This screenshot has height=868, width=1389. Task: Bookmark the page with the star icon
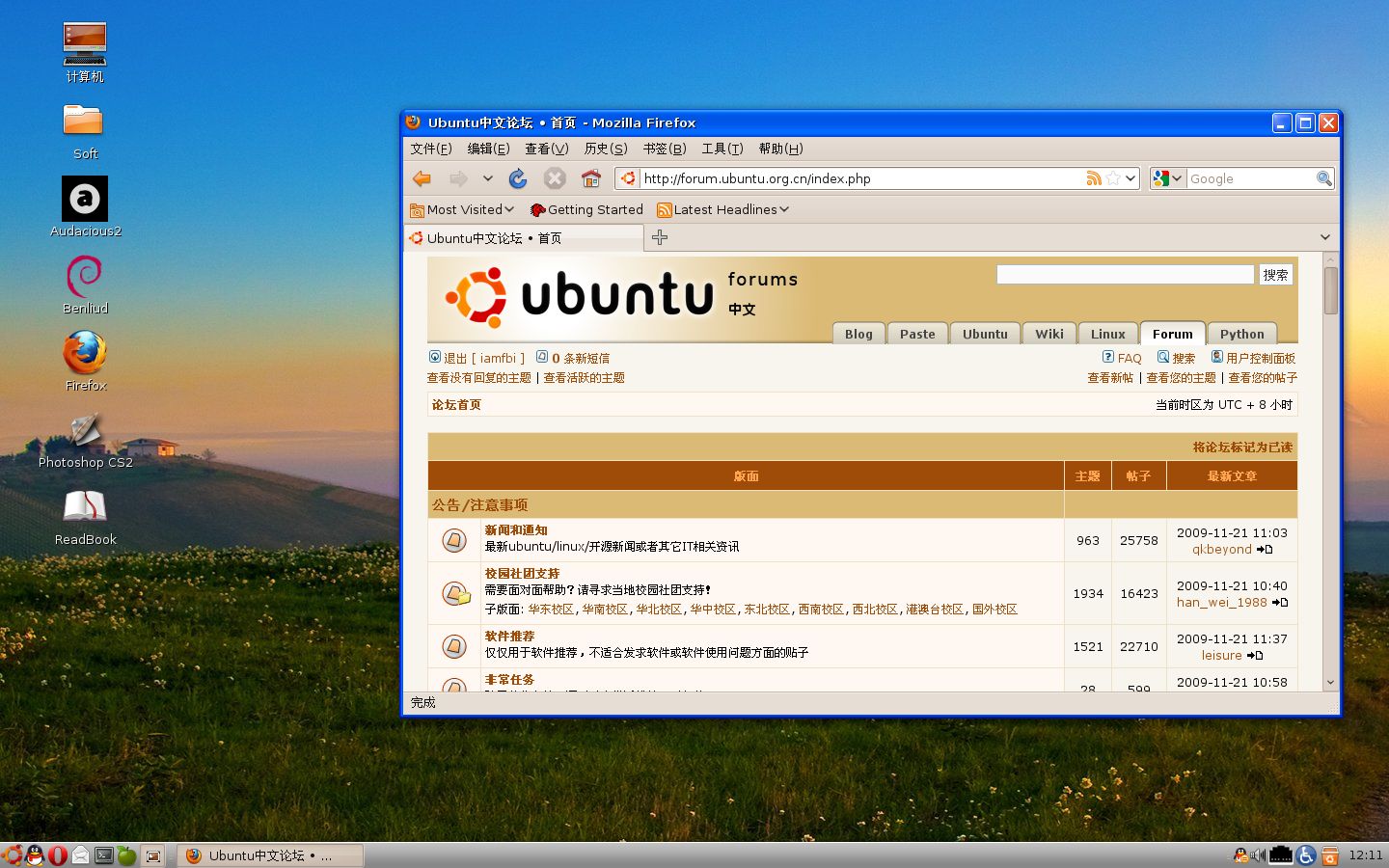click(1113, 178)
